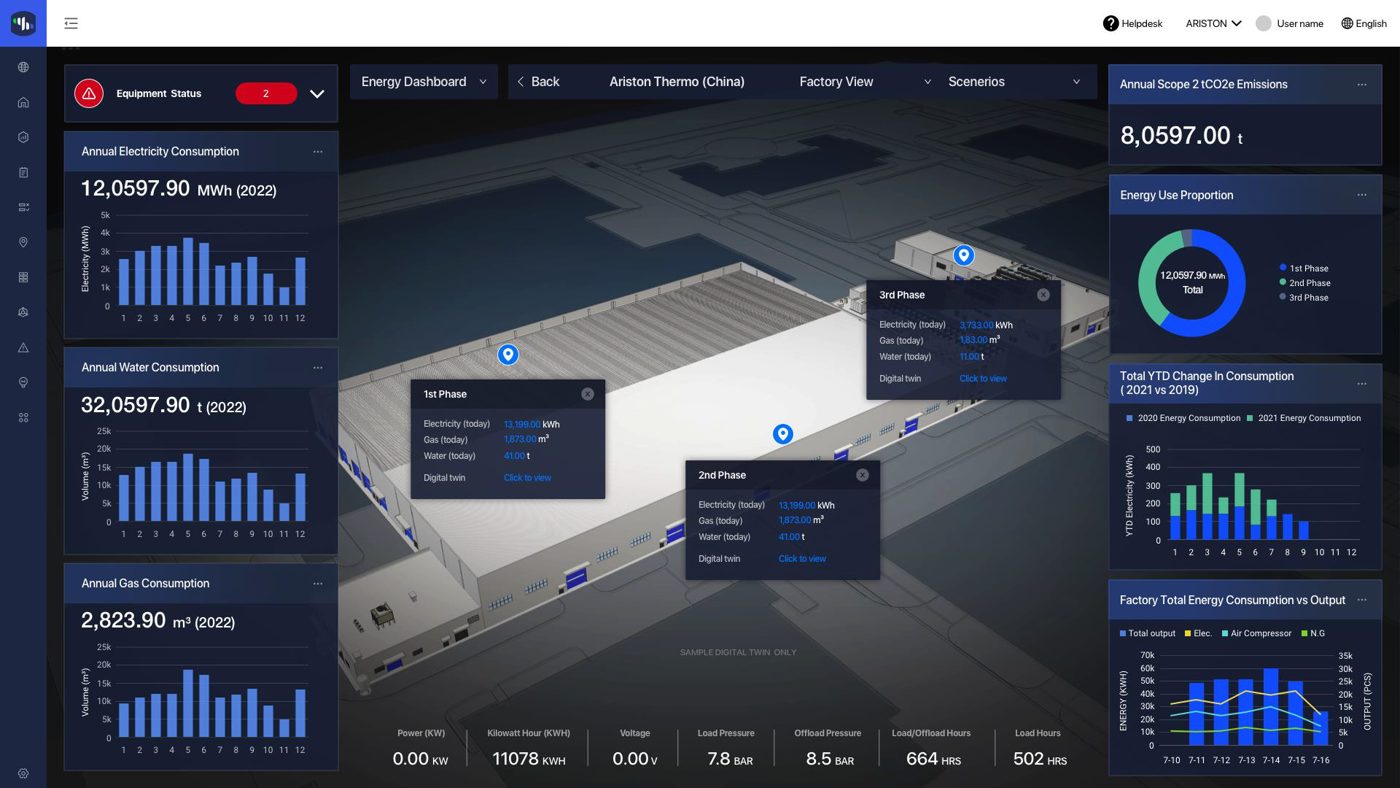
Task: Open the location pin icon in sidebar
Action: pyautogui.click(x=23, y=242)
